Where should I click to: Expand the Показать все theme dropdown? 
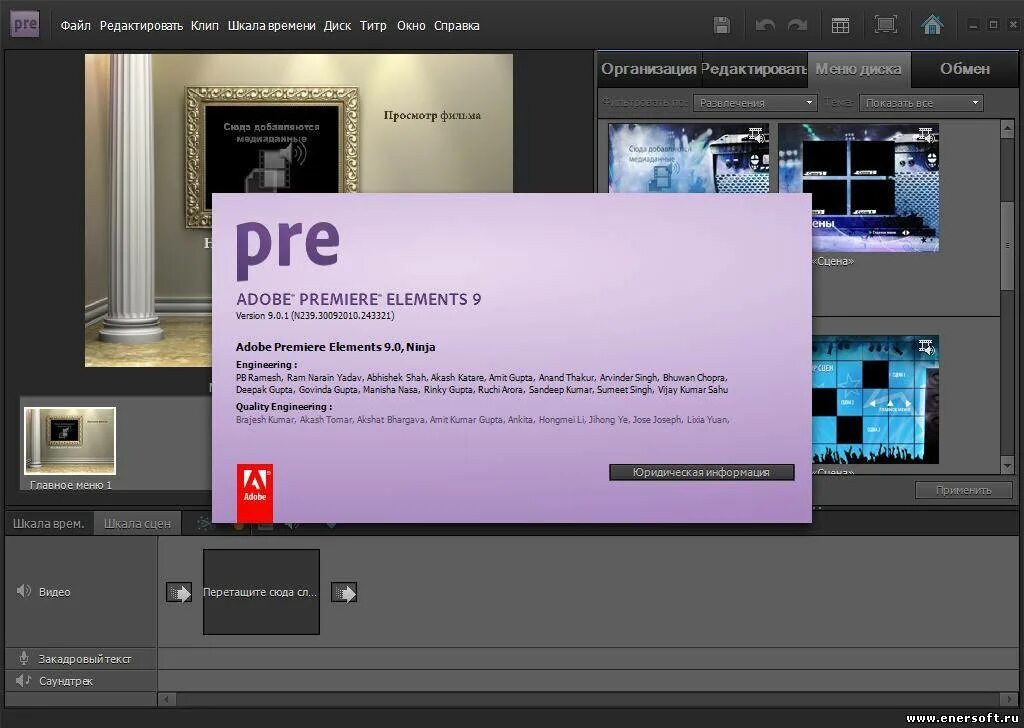pyautogui.click(x=921, y=103)
